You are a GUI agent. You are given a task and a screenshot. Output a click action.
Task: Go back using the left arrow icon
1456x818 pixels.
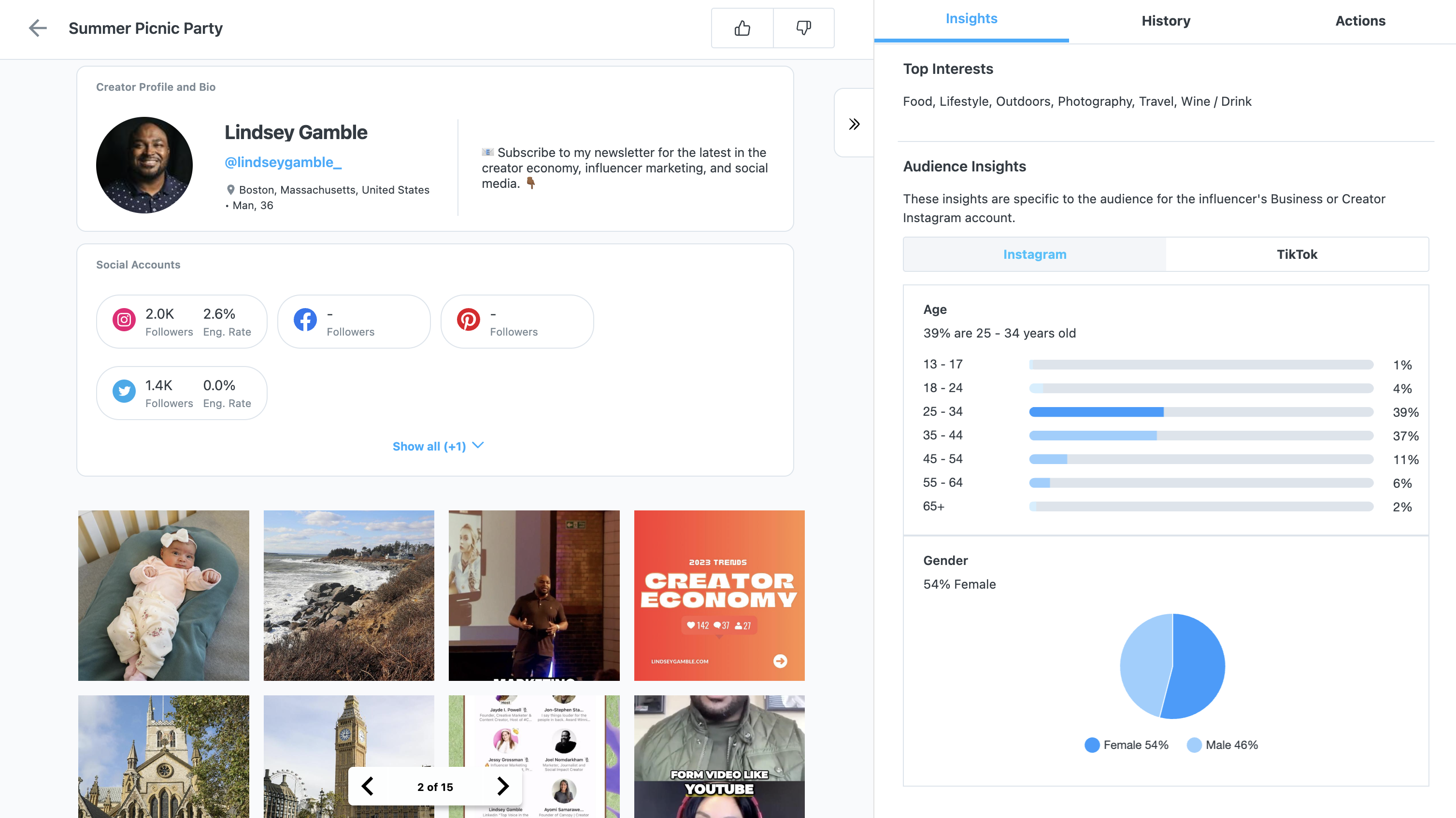tap(37, 28)
